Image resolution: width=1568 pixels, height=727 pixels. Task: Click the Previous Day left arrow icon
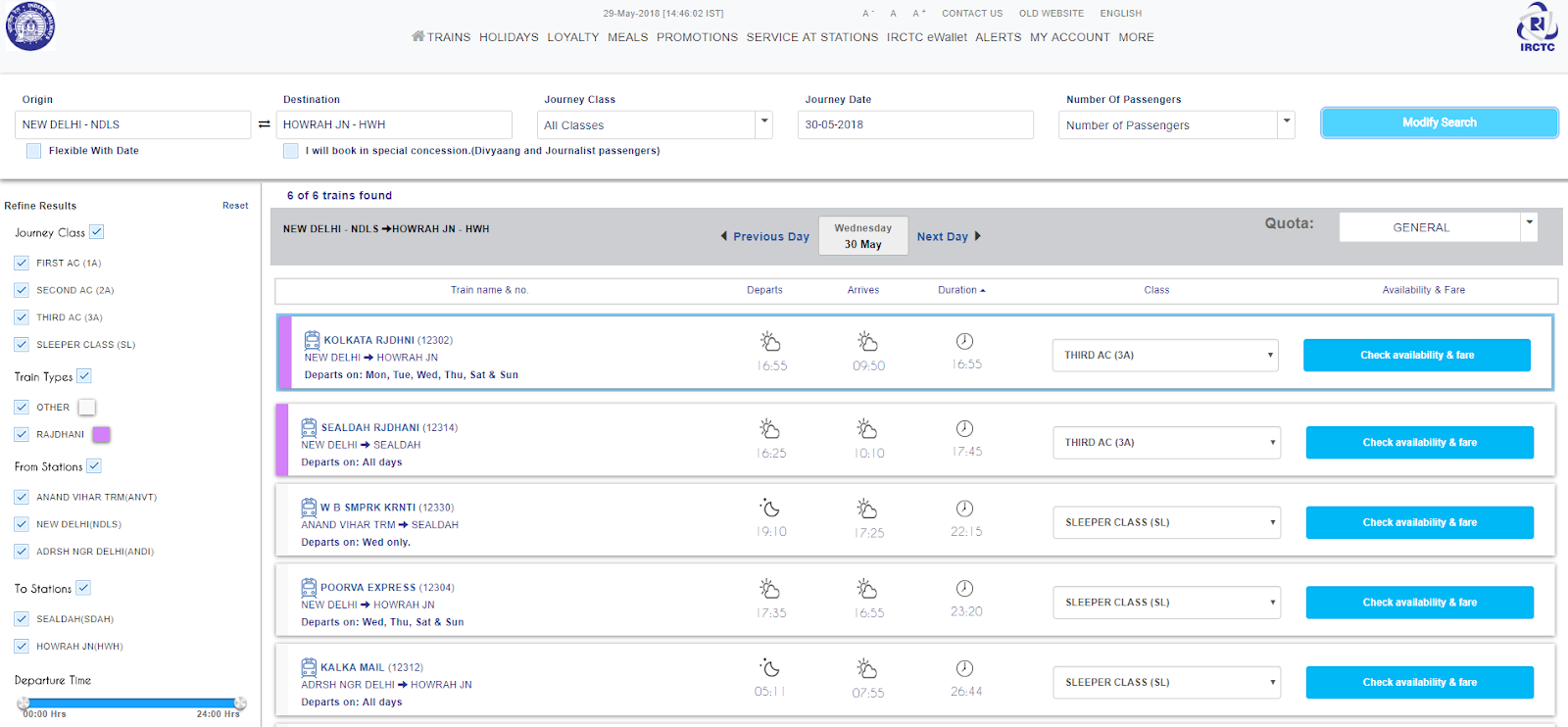tap(724, 236)
